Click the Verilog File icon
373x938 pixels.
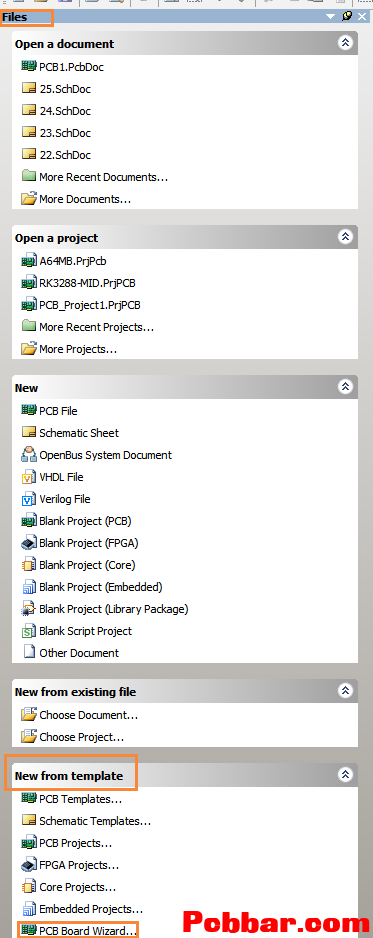[29, 499]
